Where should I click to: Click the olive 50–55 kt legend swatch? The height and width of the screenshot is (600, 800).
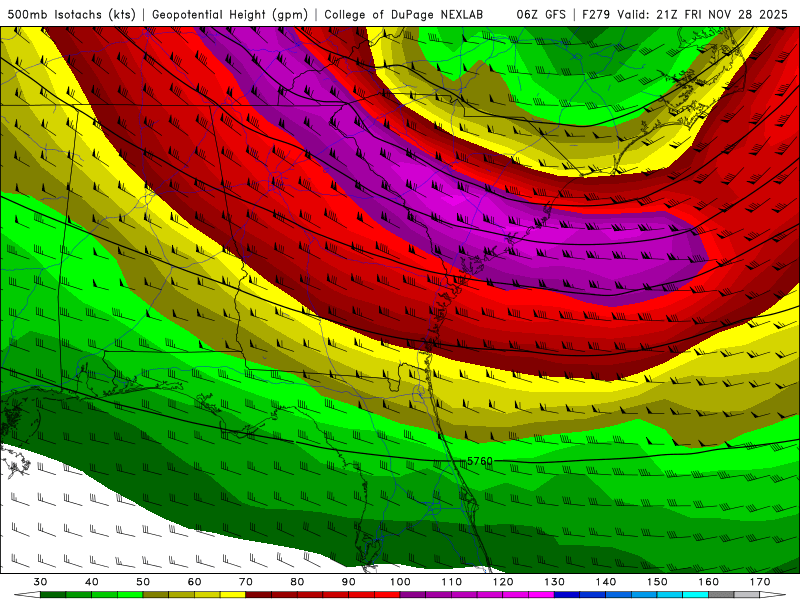pyautogui.click(x=156, y=595)
